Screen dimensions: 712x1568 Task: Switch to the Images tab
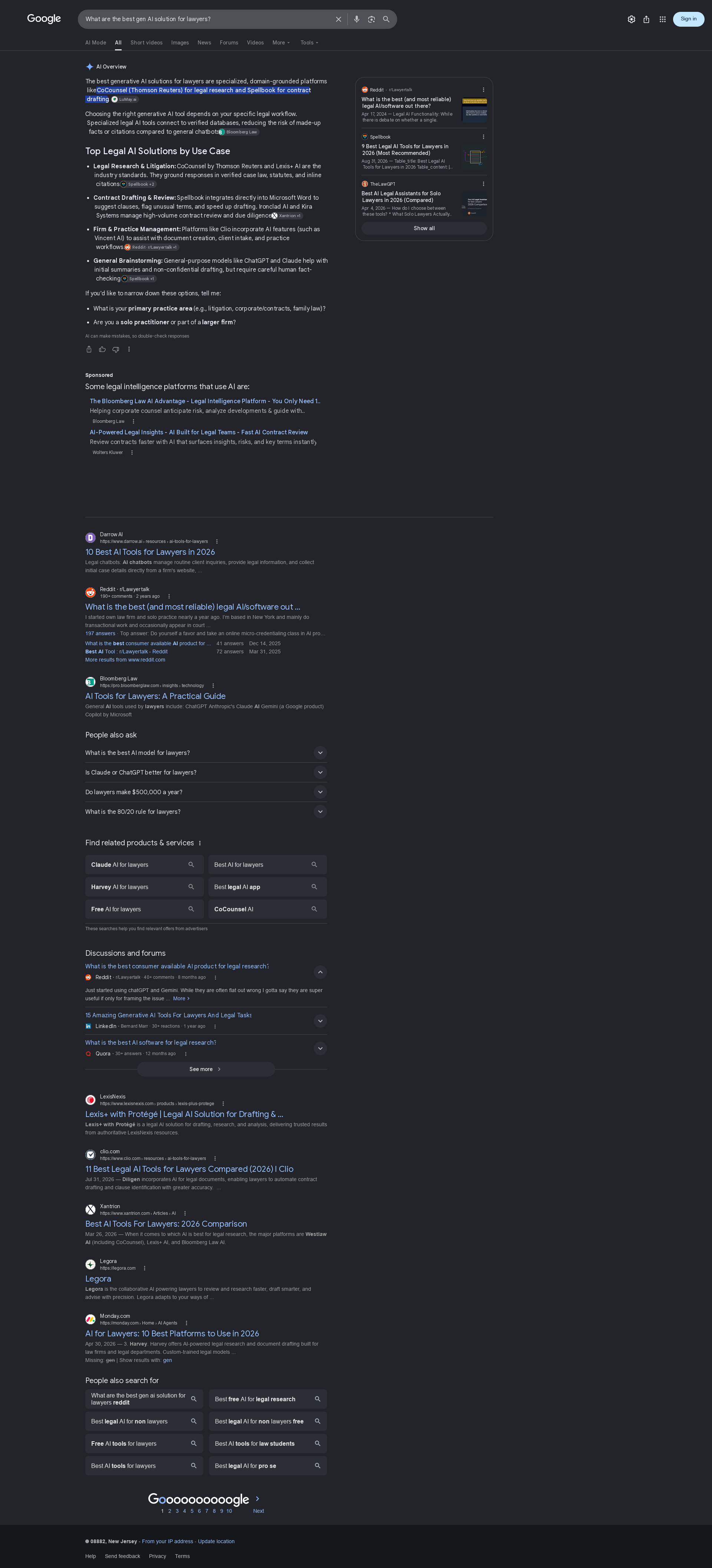point(180,43)
